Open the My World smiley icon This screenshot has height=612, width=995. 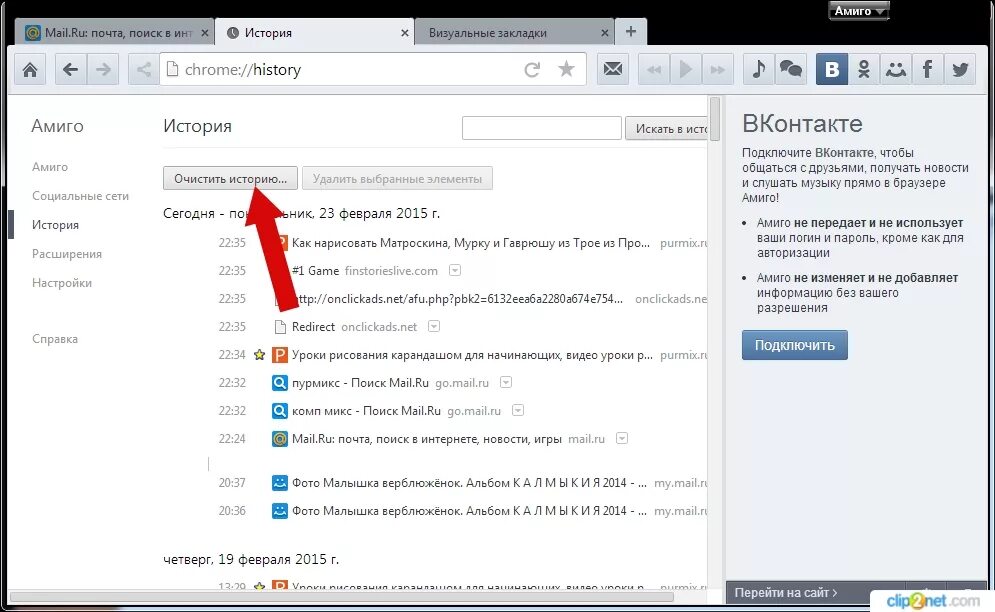click(895, 69)
